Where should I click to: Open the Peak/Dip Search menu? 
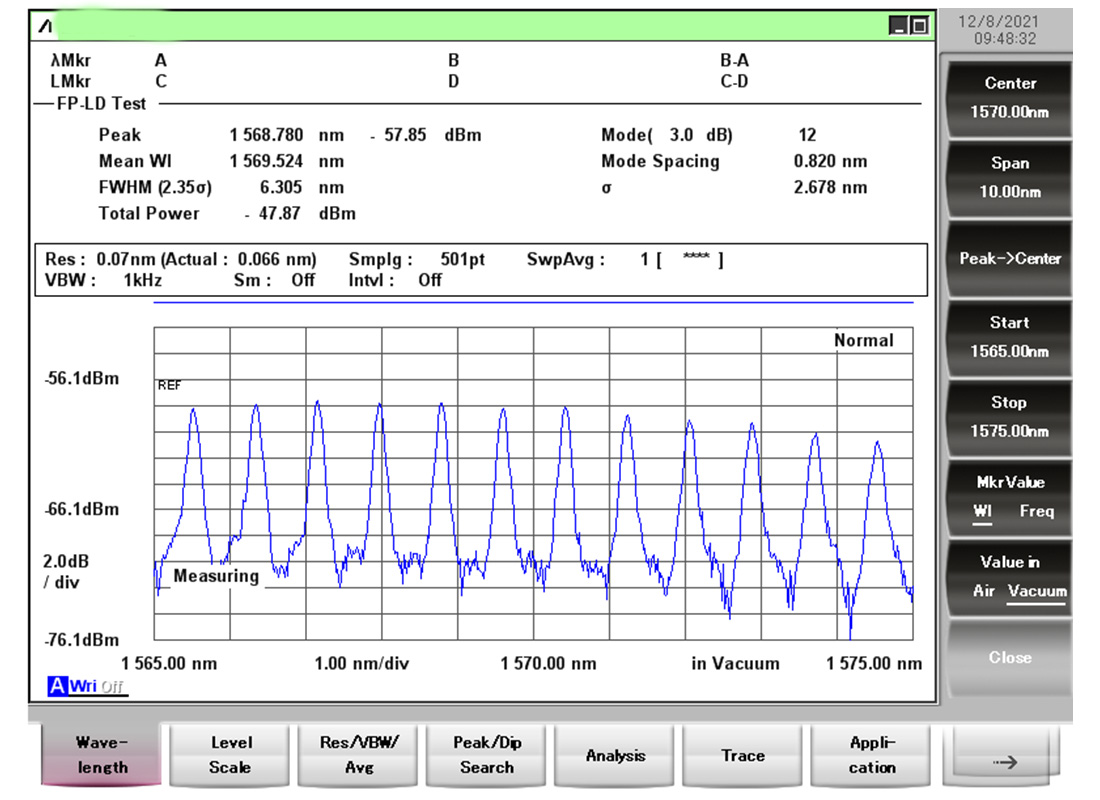487,755
